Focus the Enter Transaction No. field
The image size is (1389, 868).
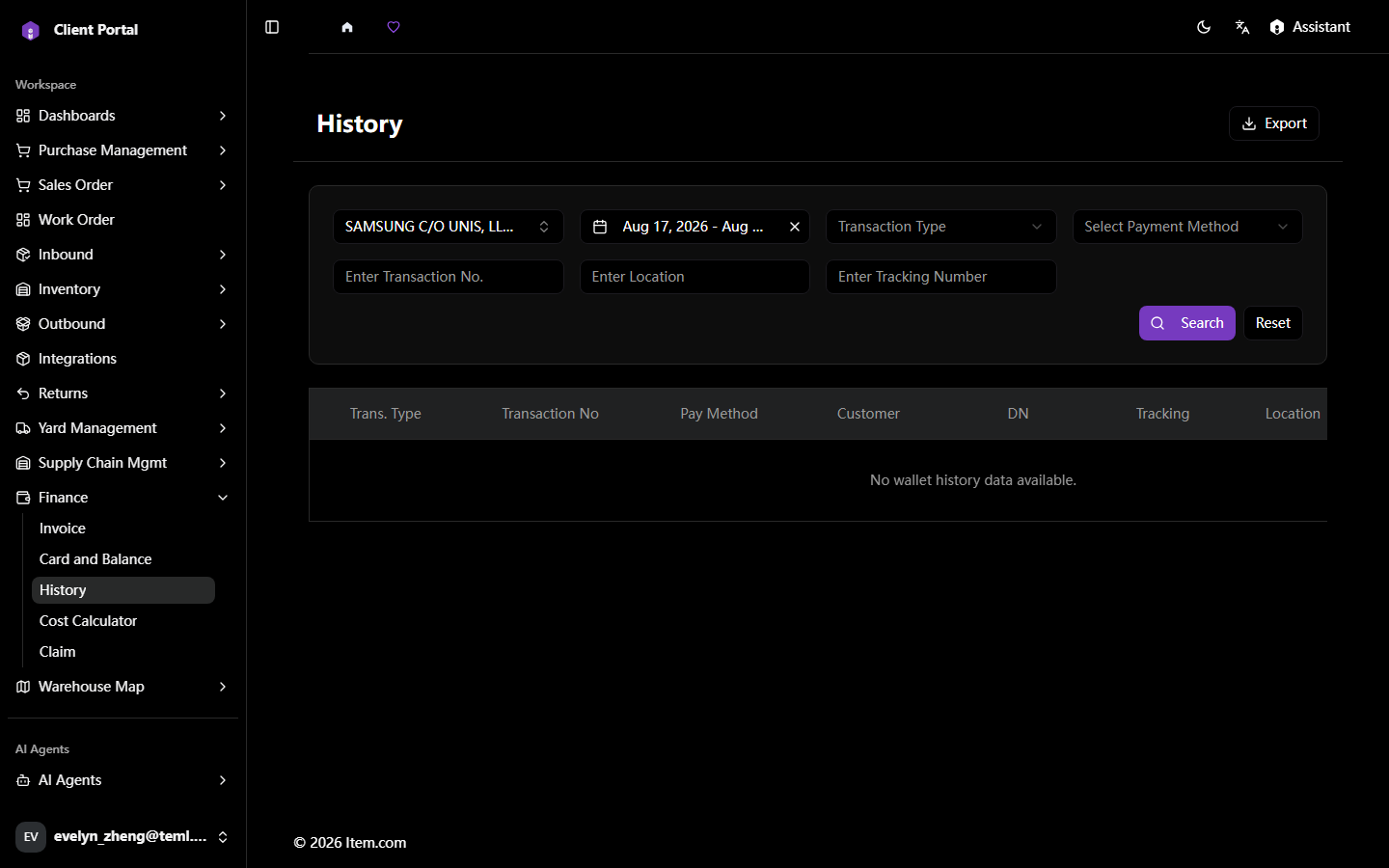449,277
